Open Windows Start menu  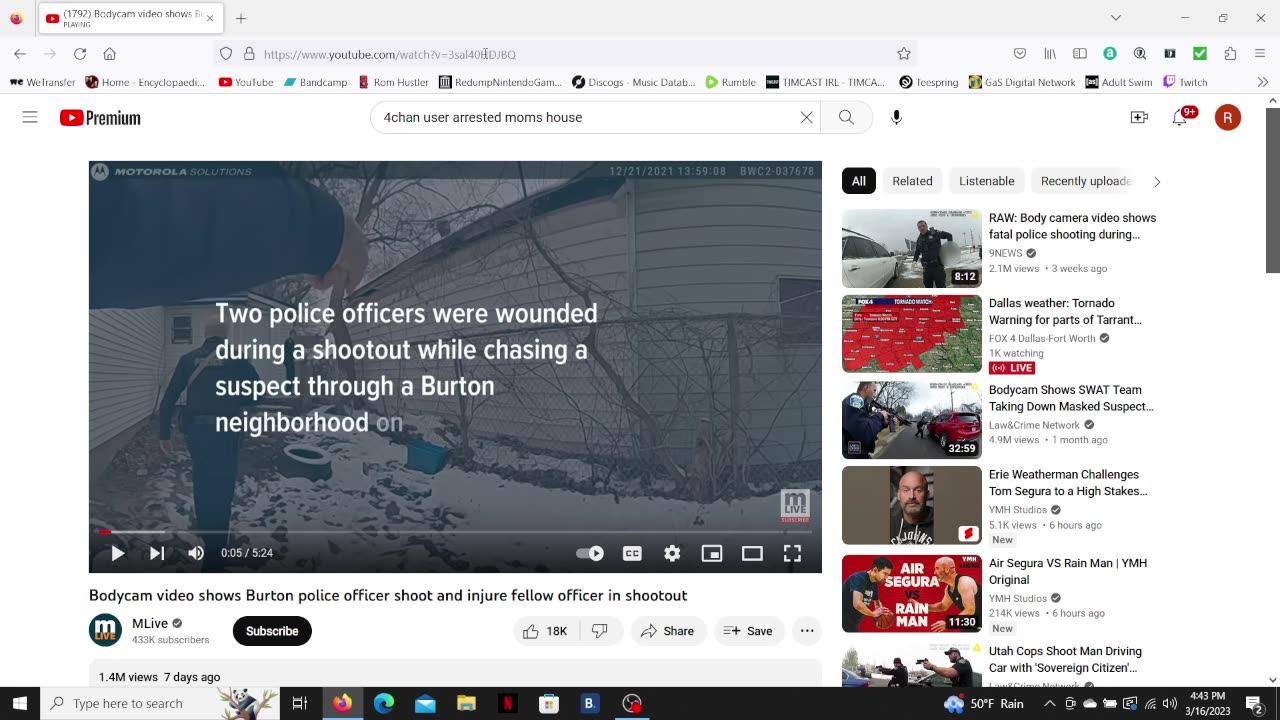(x=20, y=703)
